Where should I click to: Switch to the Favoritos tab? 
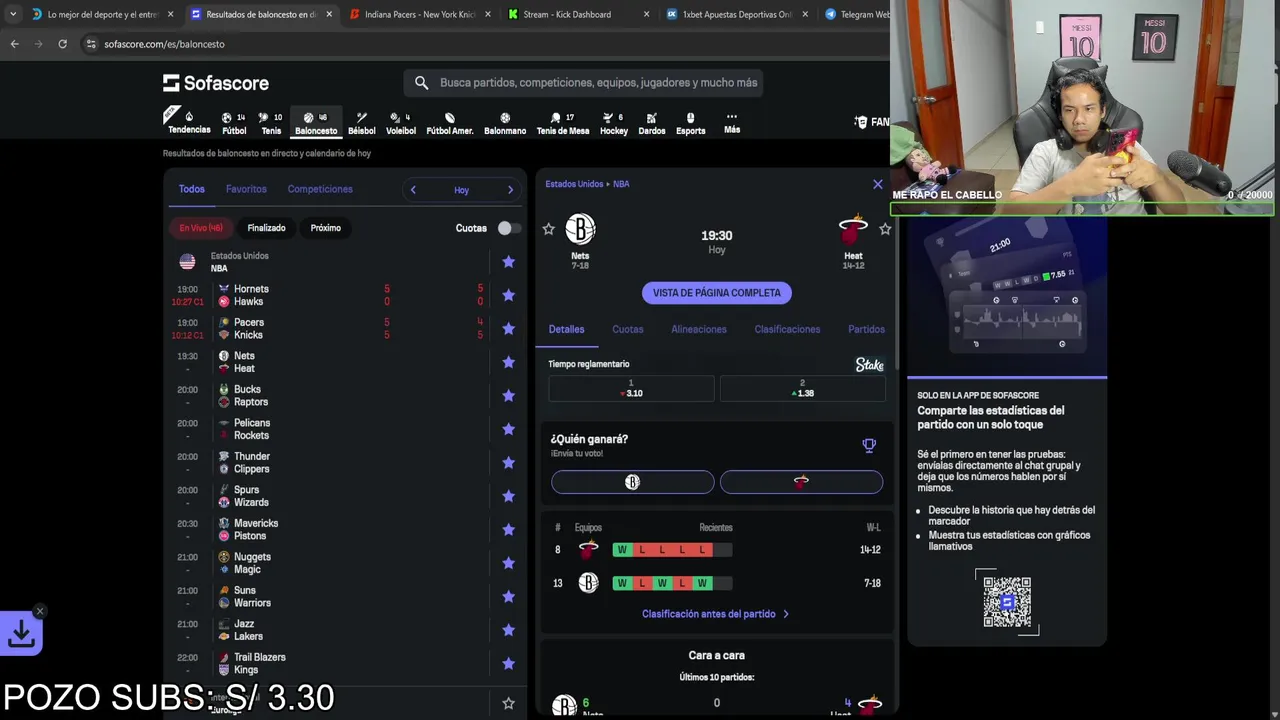[x=246, y=189]
